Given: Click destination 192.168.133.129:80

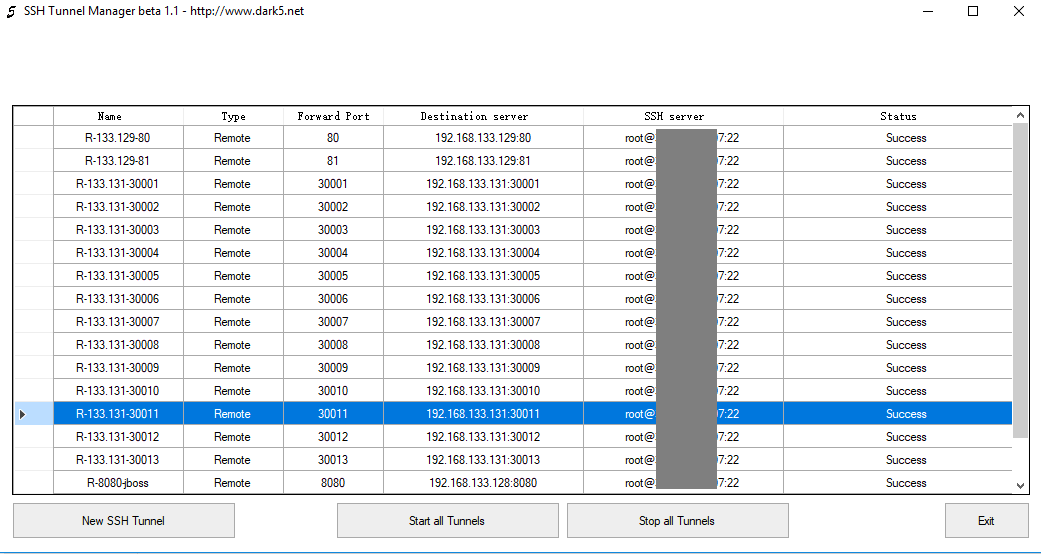Looking at the screenshot, I should (x=483, y=138).
